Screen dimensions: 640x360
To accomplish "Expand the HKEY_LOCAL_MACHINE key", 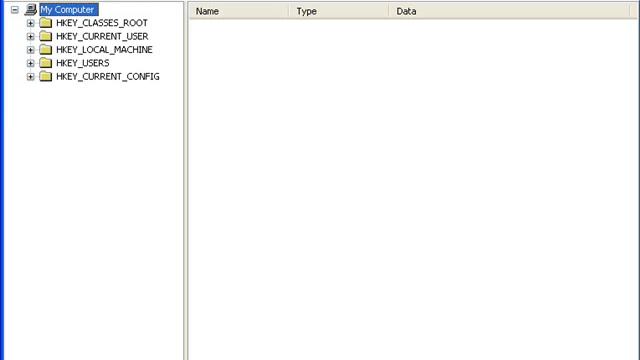I will 31,50.
